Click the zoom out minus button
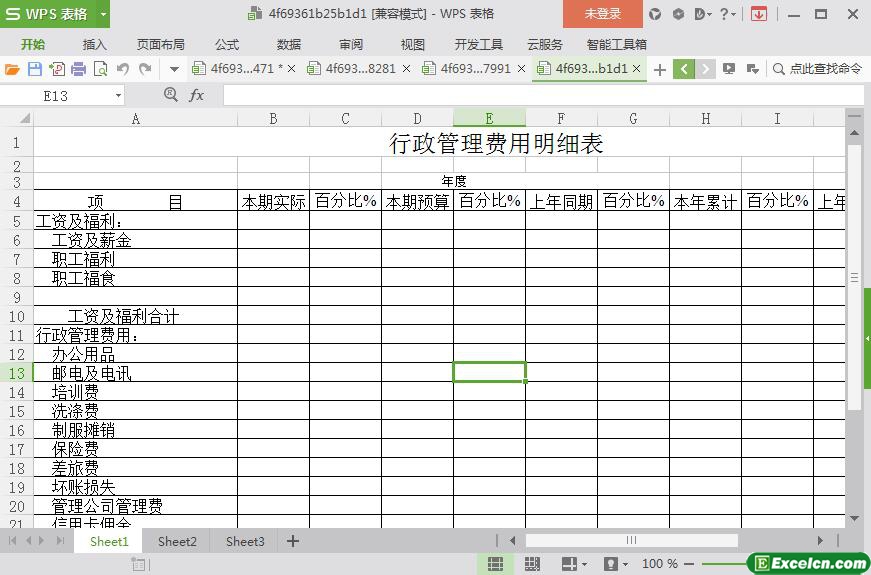This screenshot has width=871, height=575. click(x=689, y=564)
